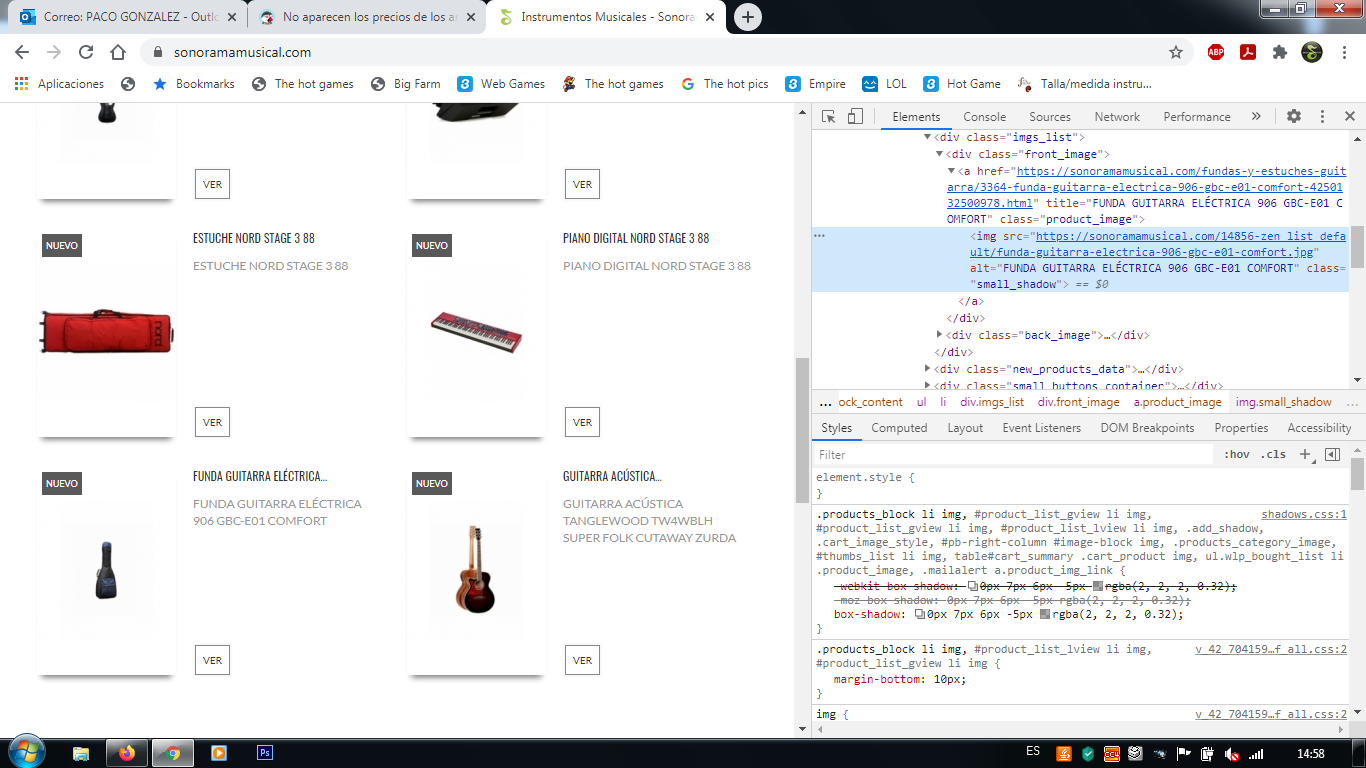Click VER for Guitarra Acústica Tanglewood
The image size is (1366, 768).
582,660
